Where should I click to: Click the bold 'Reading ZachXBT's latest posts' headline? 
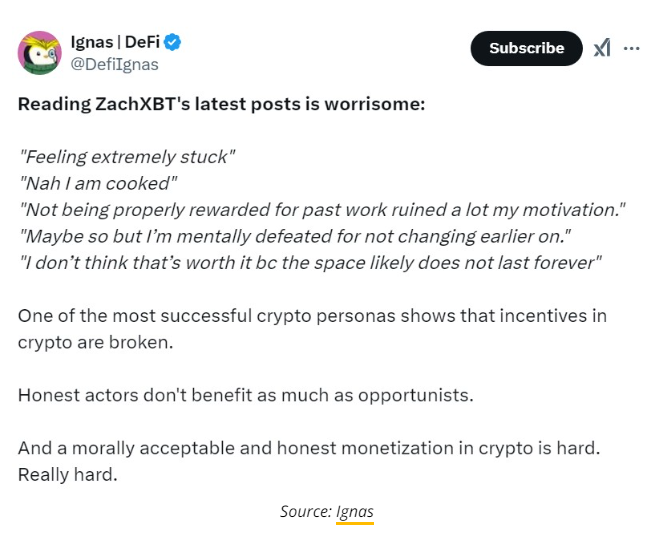tap(180, 104)
